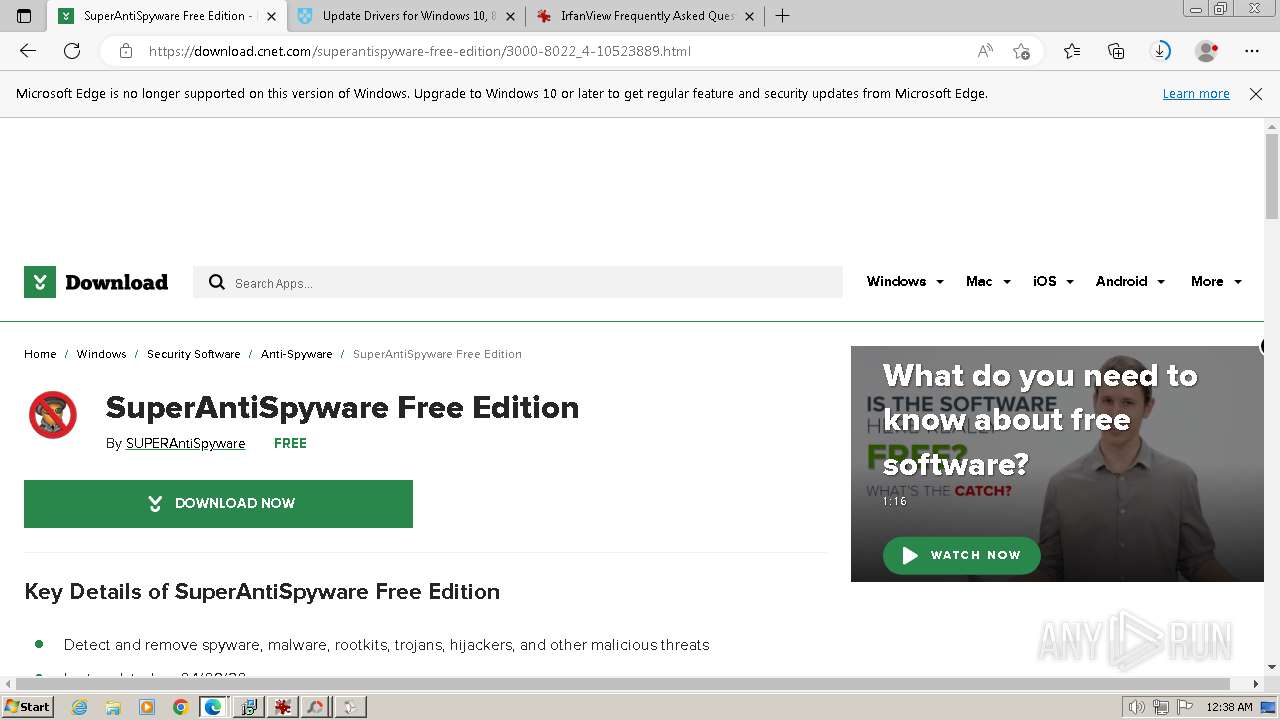Refresh the current page
This screenshot has height=720, width=1280.
pos(72,51)
